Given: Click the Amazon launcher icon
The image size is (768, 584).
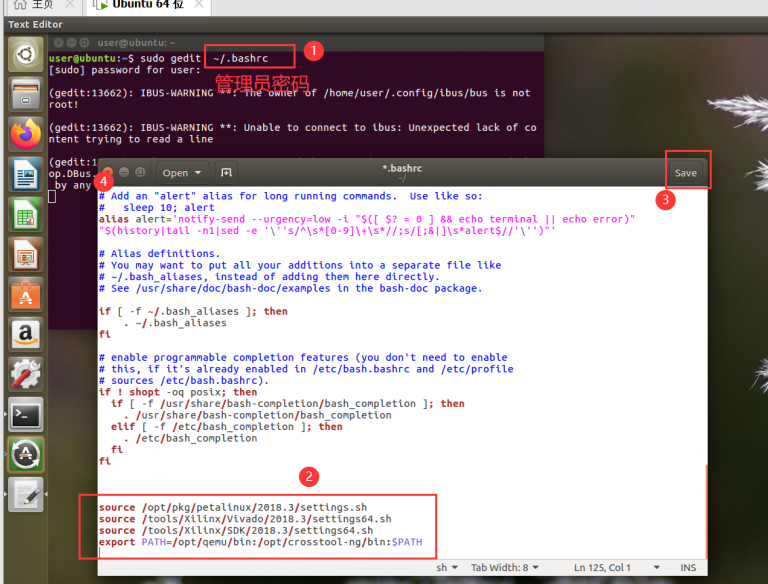Looking at the screenshot, I should (25, 334).
